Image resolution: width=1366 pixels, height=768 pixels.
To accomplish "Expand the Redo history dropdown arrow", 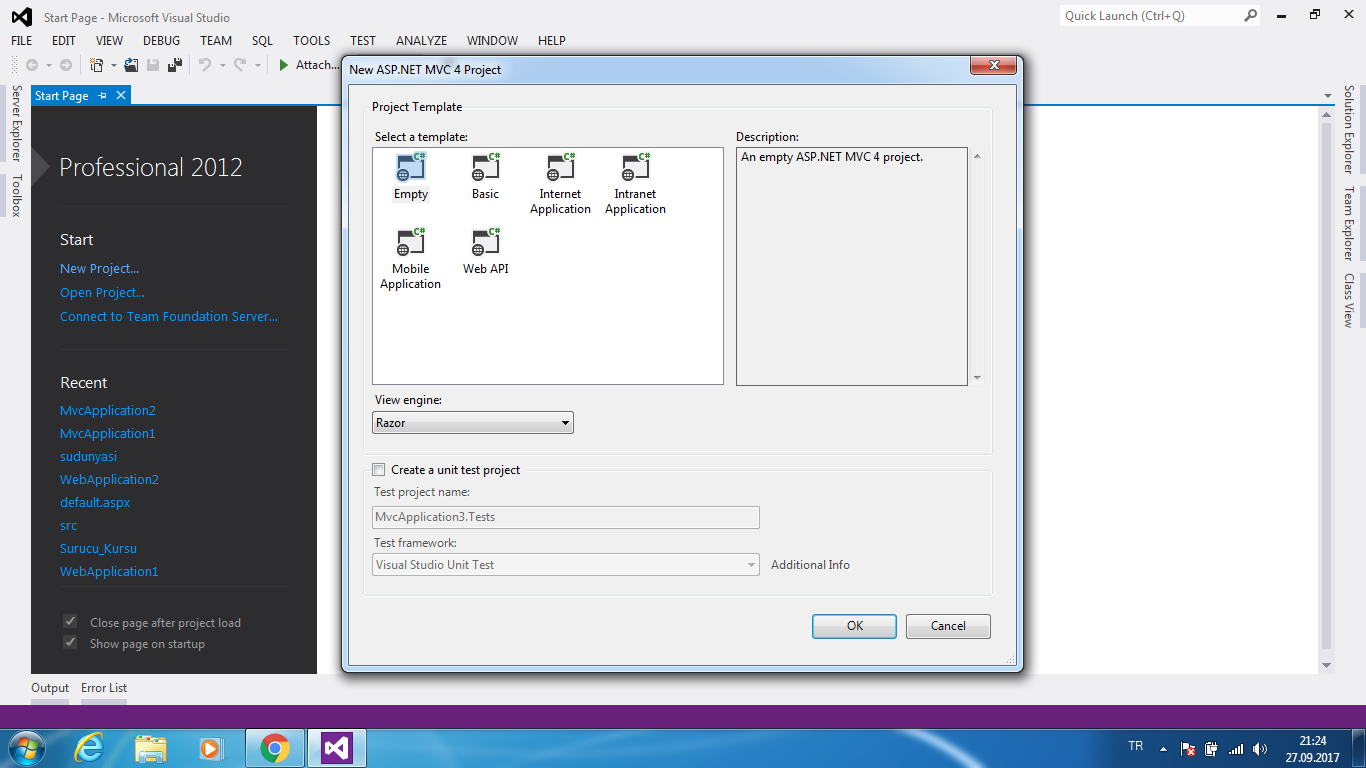I will pyautogui.click(x=257, y=65).
